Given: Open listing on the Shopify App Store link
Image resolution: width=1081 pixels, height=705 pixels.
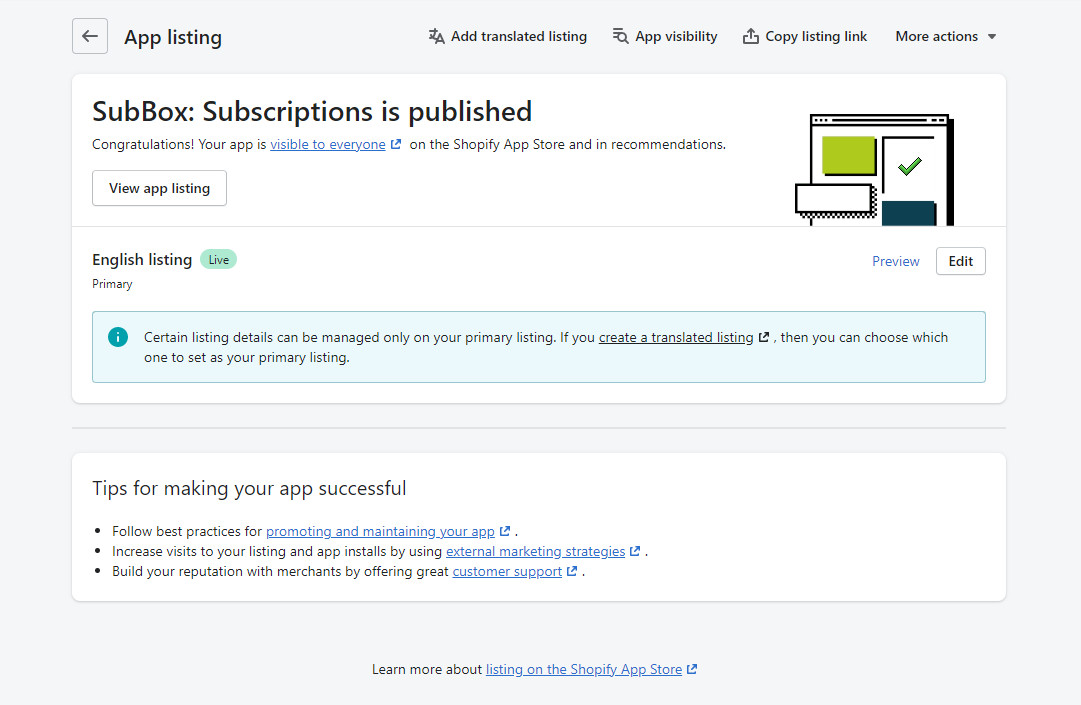Looking at the screenshot, I should 584,669.
